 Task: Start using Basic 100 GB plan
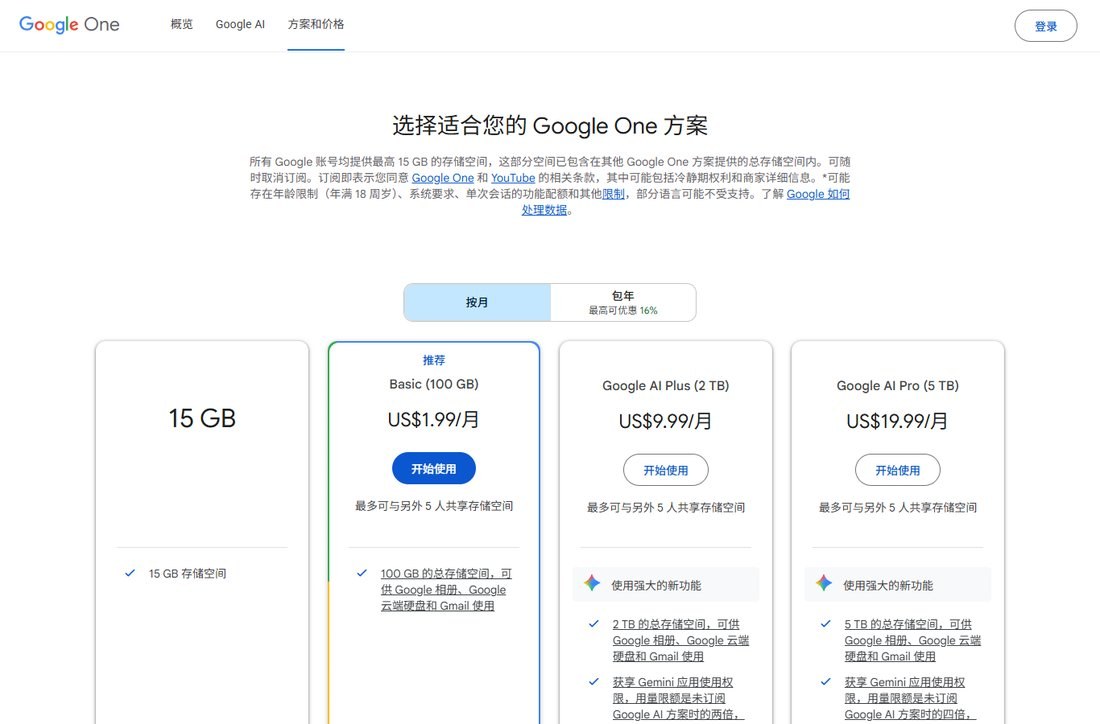(434, 469)
